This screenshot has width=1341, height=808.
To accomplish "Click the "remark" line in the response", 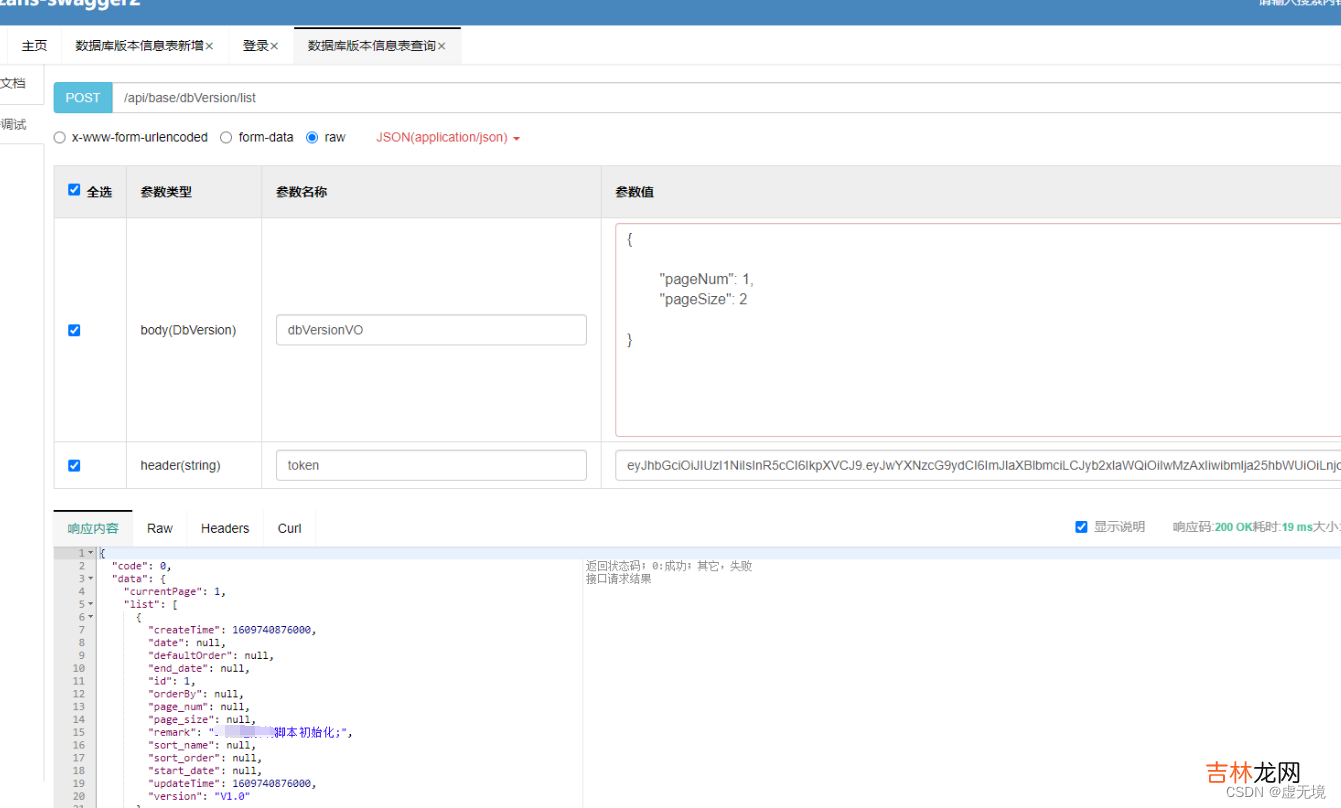I will click(250, 732).
